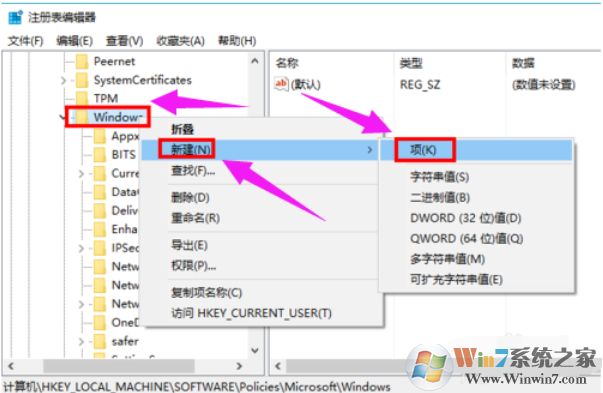Open the 收藏夹(A) menu

tap(180, 41)
